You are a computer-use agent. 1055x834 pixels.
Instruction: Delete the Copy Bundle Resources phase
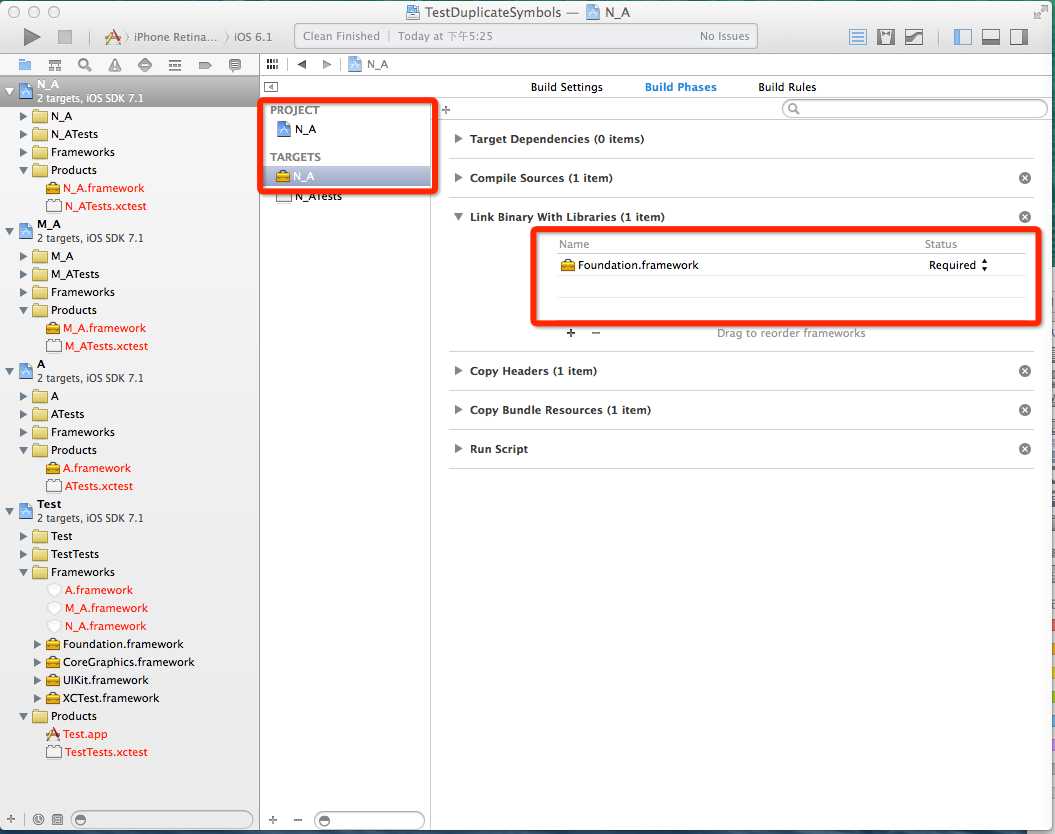pyautogui.click(x=1025, y=410)
